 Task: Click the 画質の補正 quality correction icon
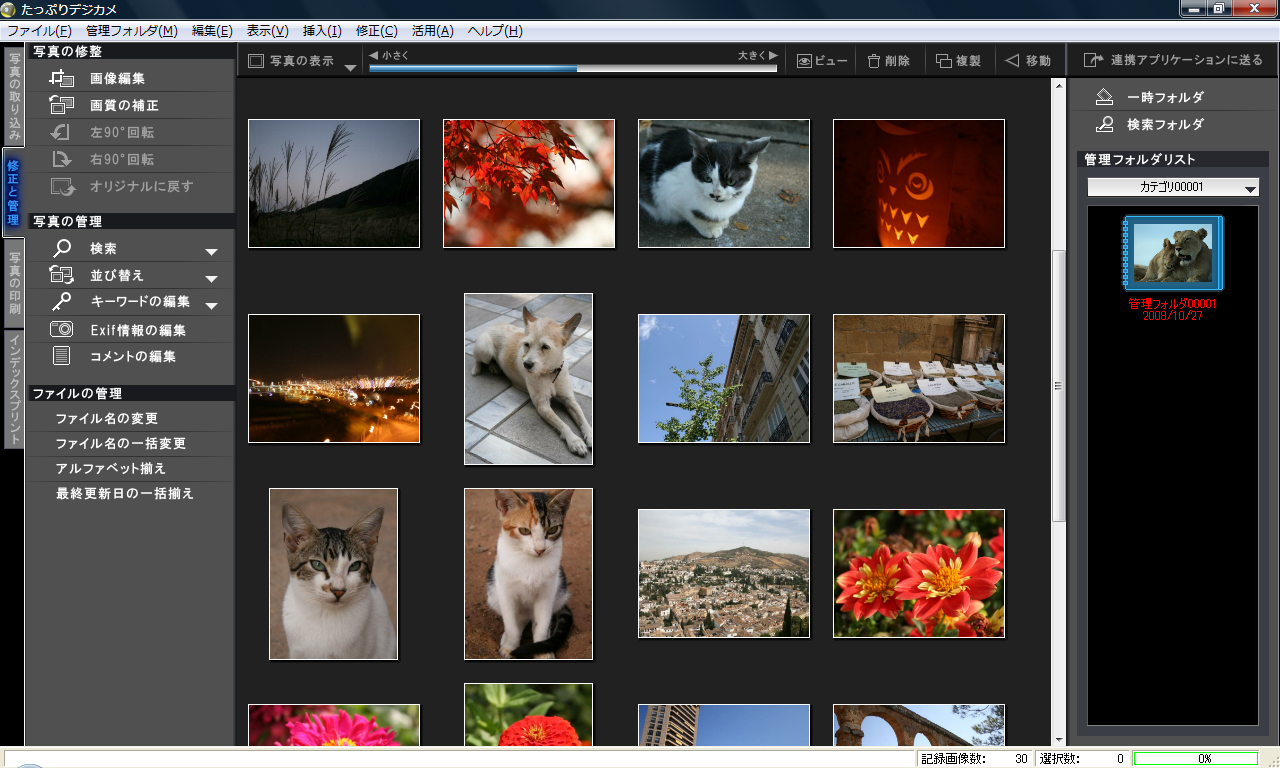(x=62, y=105)
